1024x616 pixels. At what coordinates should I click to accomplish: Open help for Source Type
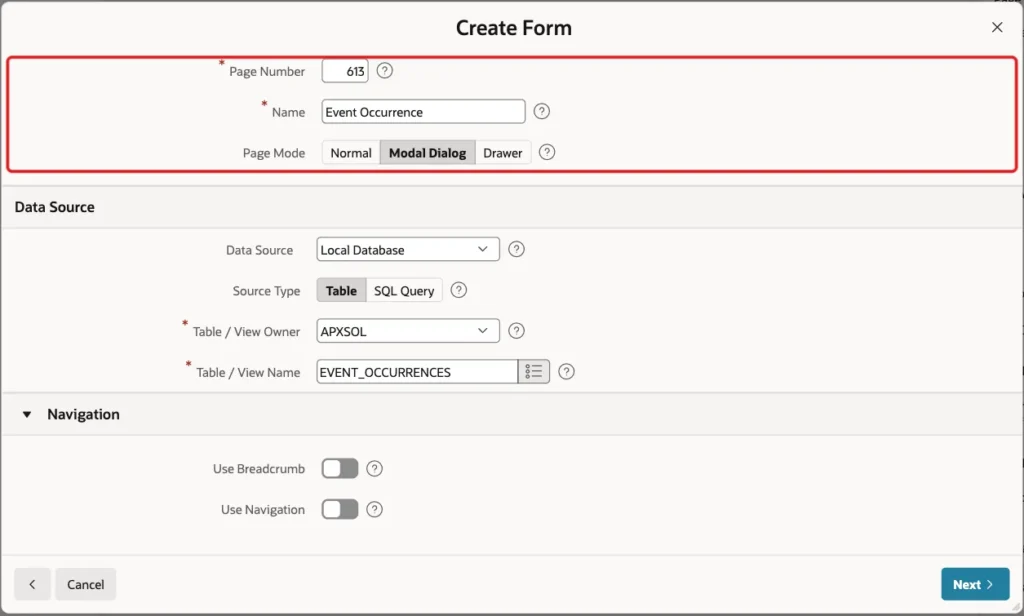click(x=458, y=290)
